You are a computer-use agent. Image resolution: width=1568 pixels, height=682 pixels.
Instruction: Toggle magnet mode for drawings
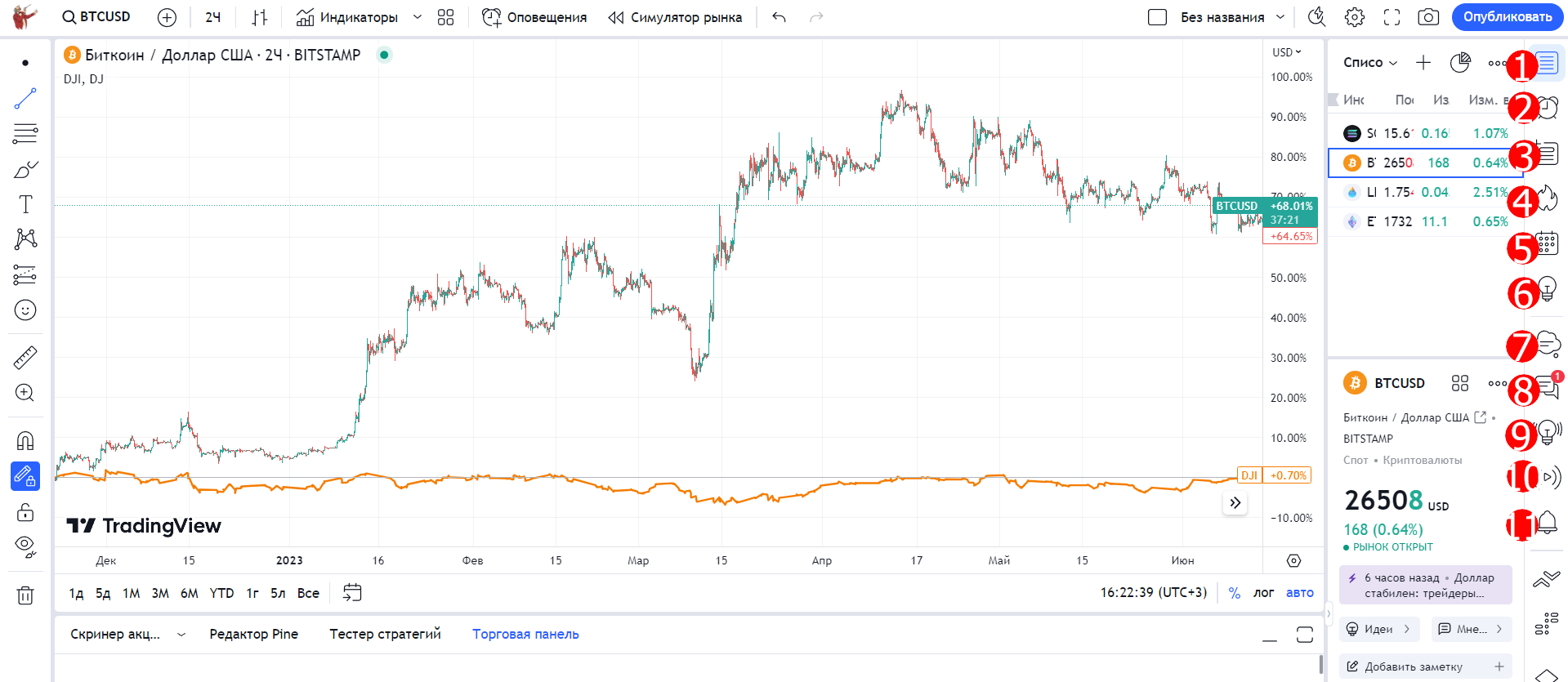(25, 441)
